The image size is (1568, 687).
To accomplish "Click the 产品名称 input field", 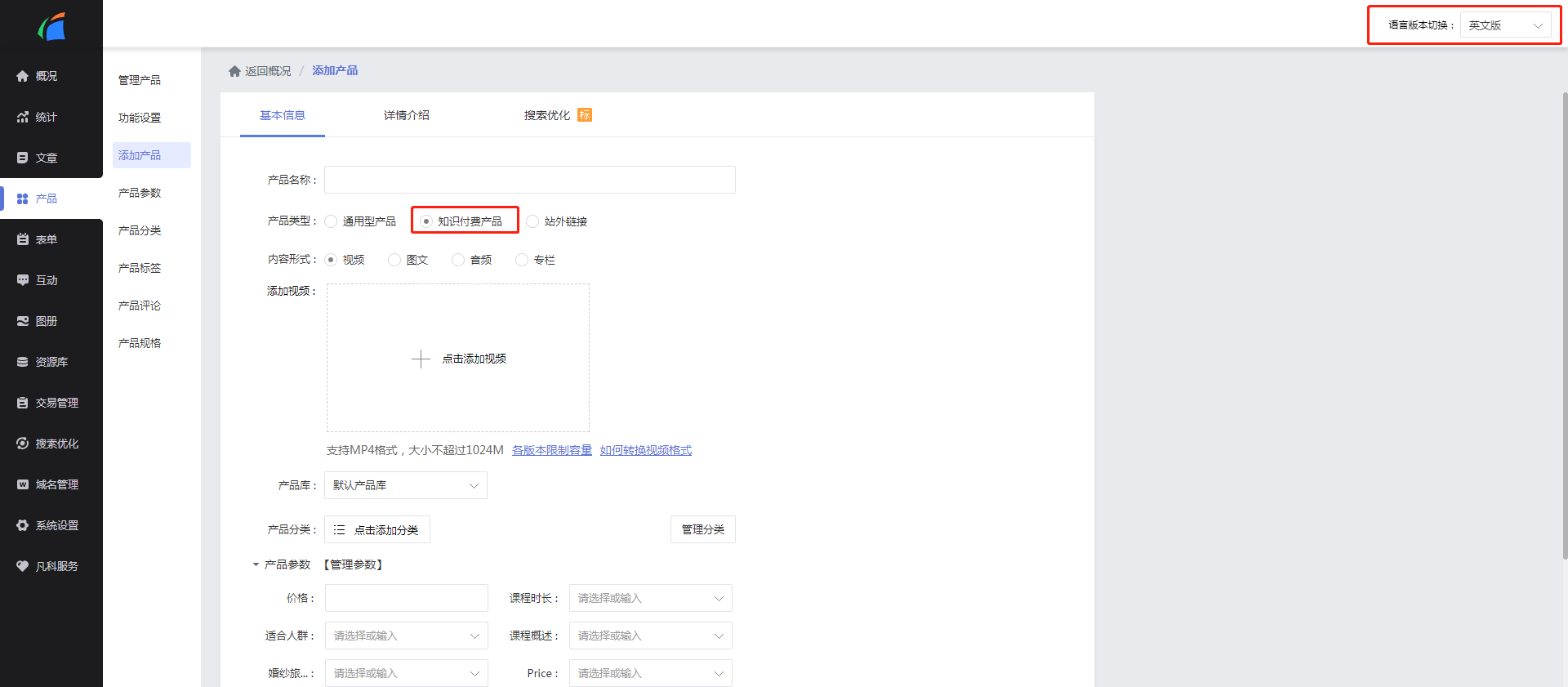I will click(x=530, y=180).
